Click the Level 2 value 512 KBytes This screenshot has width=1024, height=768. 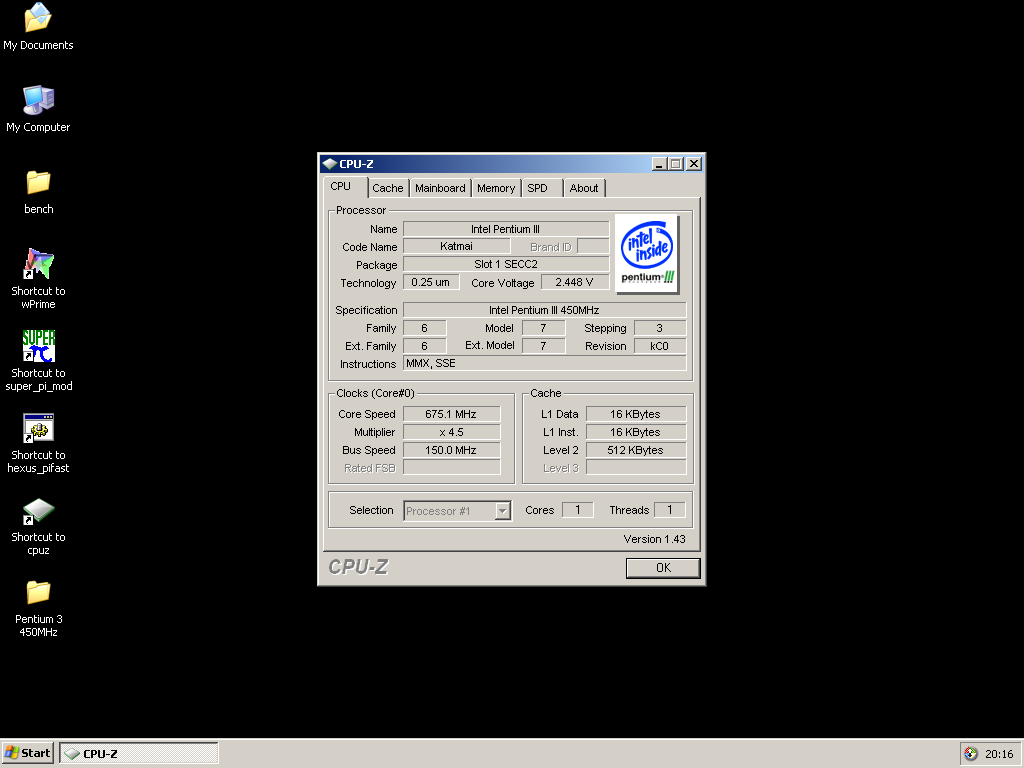636,450
